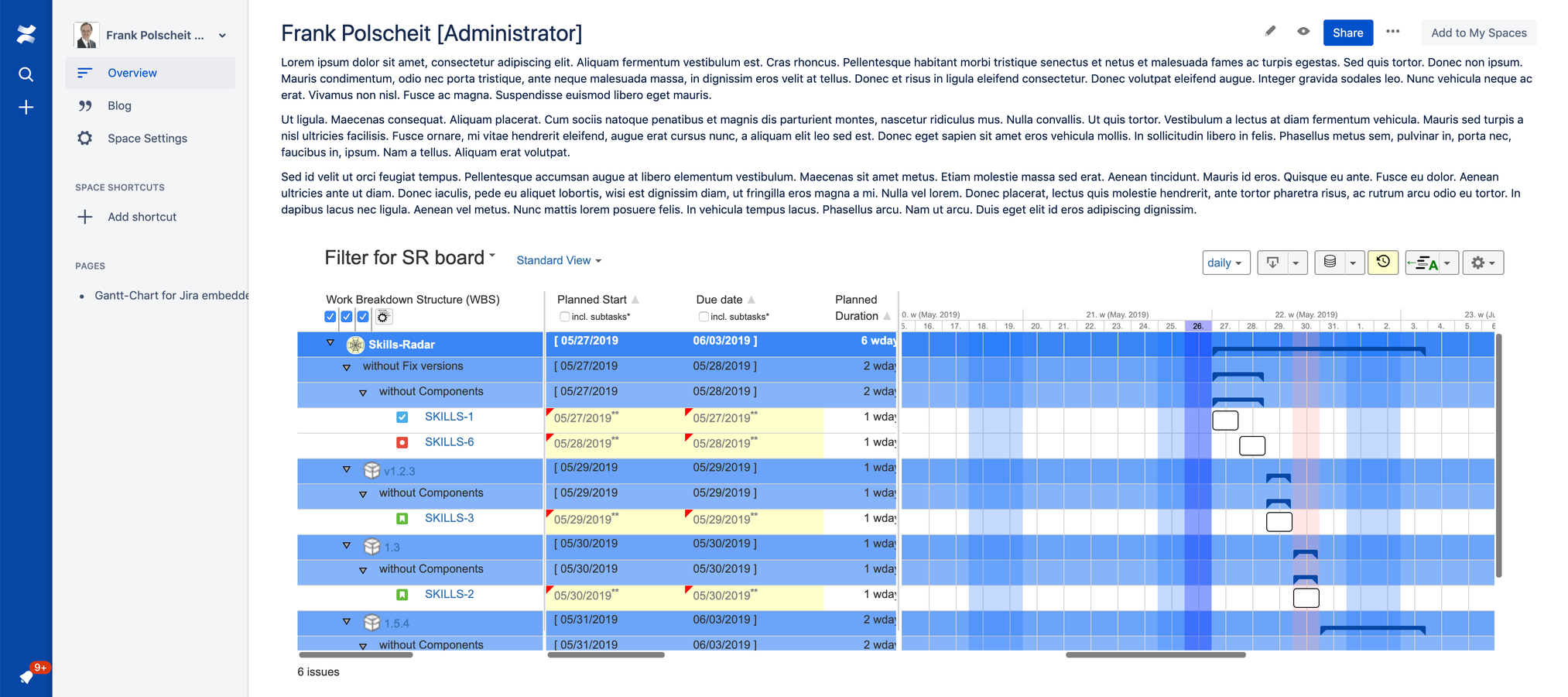Screen dimensions: 1568x697
Task: Click the WBS configuration gear icon
Action: pyautogui.click(x=384, y=317)
